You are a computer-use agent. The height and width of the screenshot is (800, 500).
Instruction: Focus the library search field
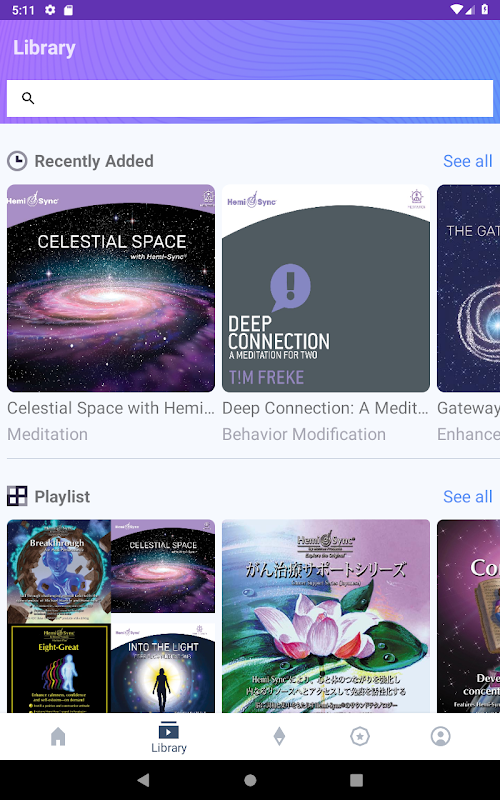tap(250, 98)
